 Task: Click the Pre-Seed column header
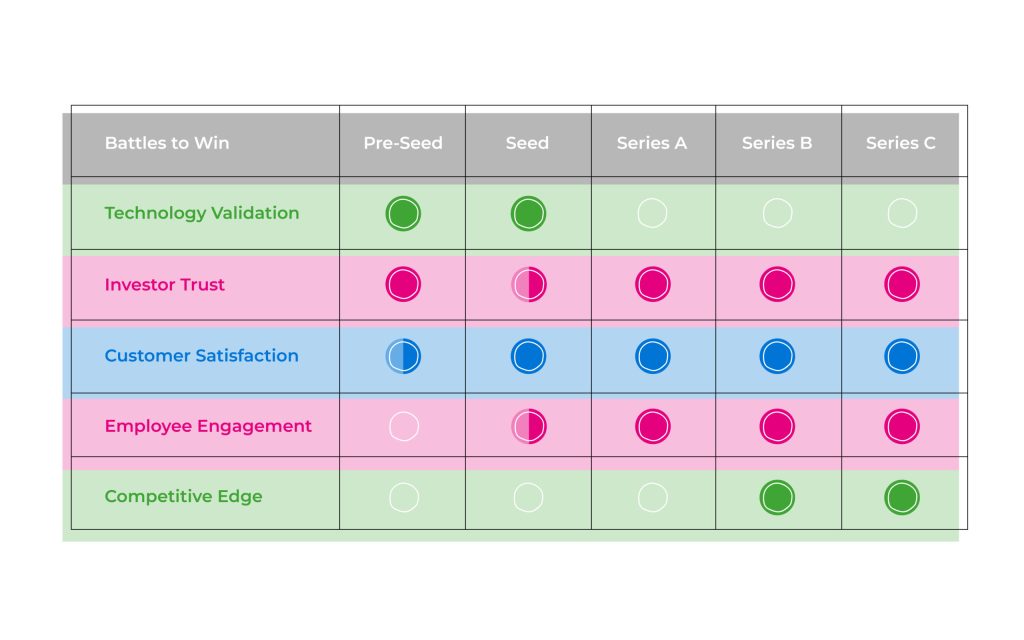[403, 143]
